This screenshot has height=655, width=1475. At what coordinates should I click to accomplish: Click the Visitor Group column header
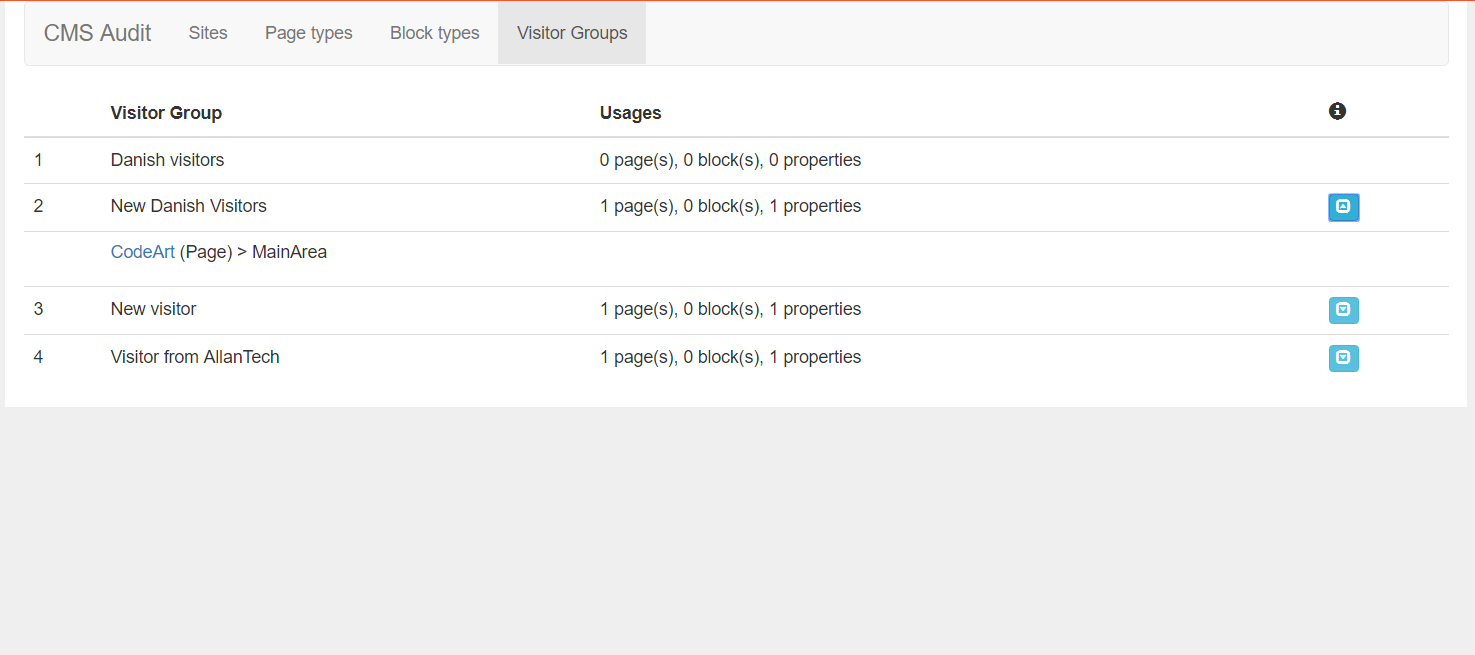[166, 113]
